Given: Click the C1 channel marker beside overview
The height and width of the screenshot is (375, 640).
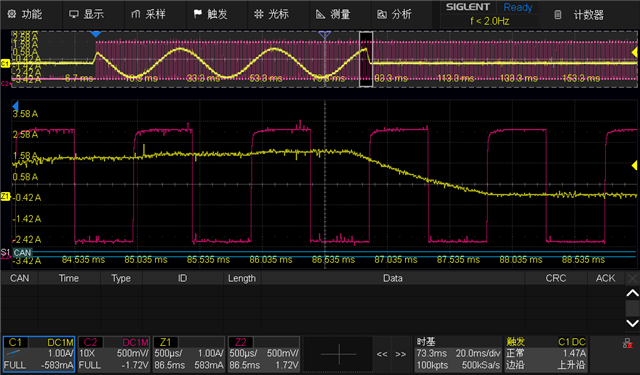Looking at the screenshot, I should click(x=5, y=63).
